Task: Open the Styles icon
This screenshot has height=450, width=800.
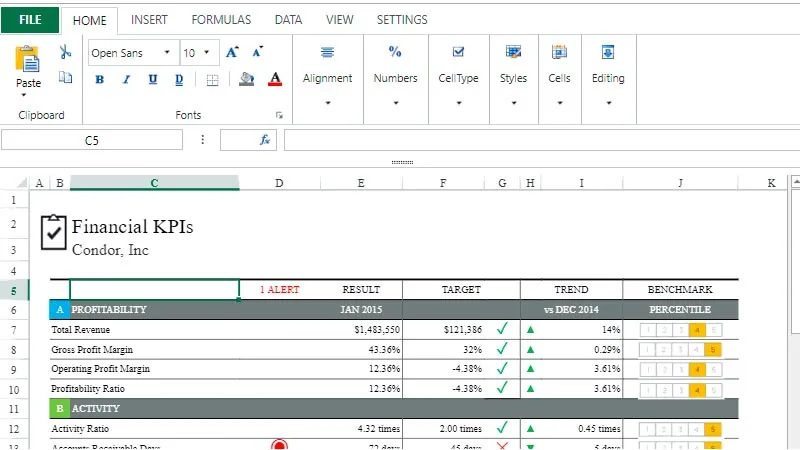Action: [x=513, y=52]
